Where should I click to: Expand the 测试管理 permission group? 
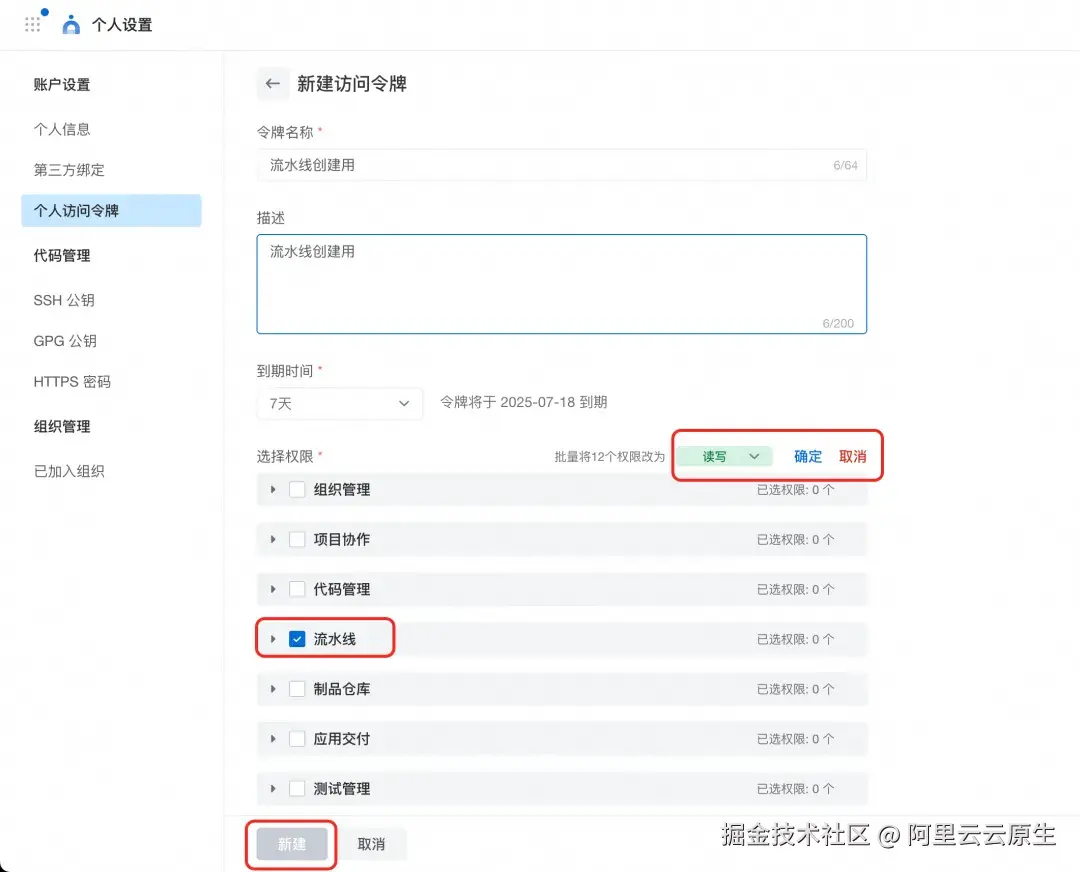[273, 789]
